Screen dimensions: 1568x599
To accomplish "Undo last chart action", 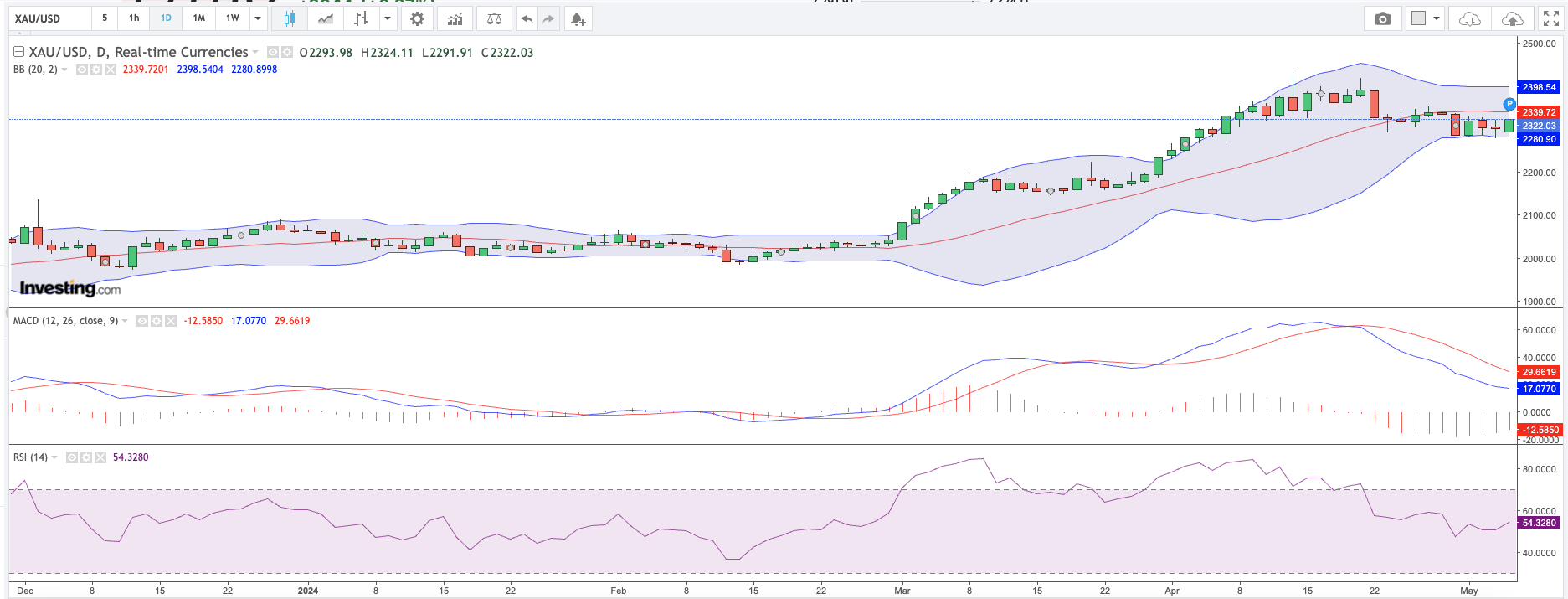I will pyautogui.click(x=527, y=18).
